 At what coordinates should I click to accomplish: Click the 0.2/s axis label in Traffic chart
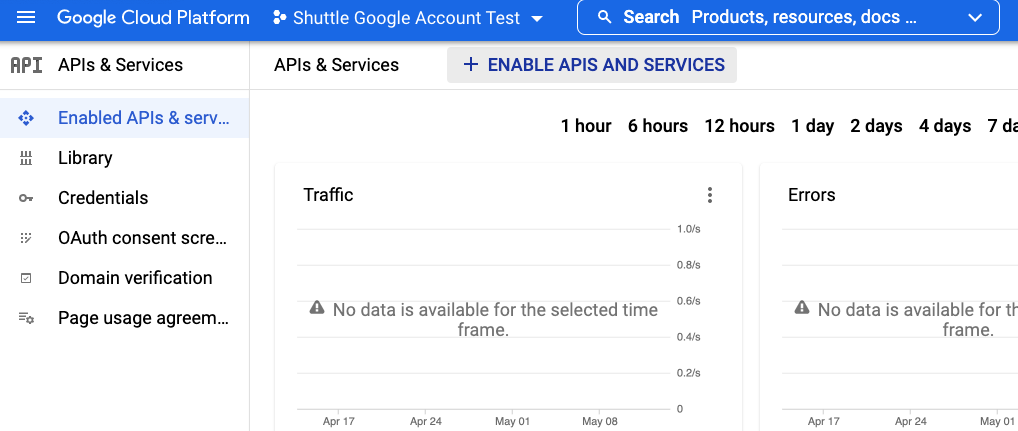click(689, 373)
